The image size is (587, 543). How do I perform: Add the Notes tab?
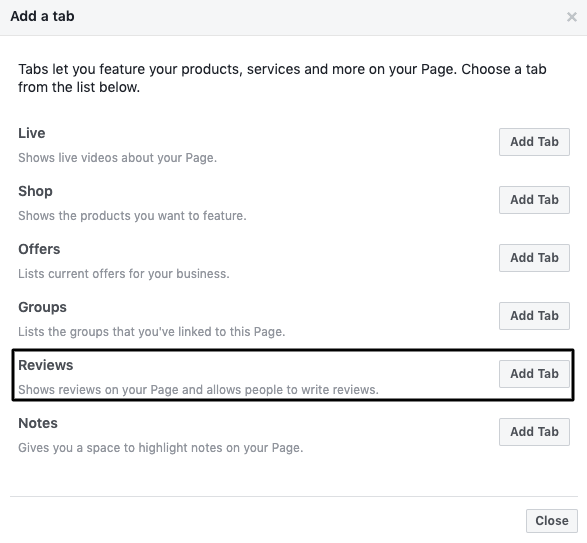pos(534,432)
